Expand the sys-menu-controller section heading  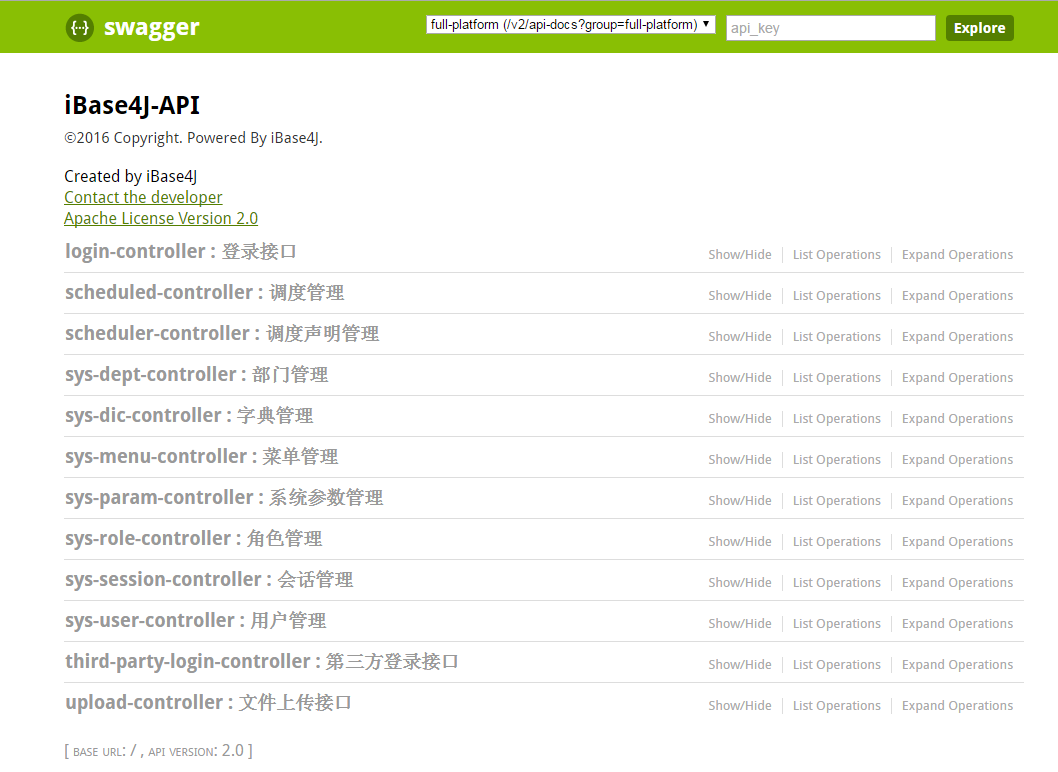202,457
